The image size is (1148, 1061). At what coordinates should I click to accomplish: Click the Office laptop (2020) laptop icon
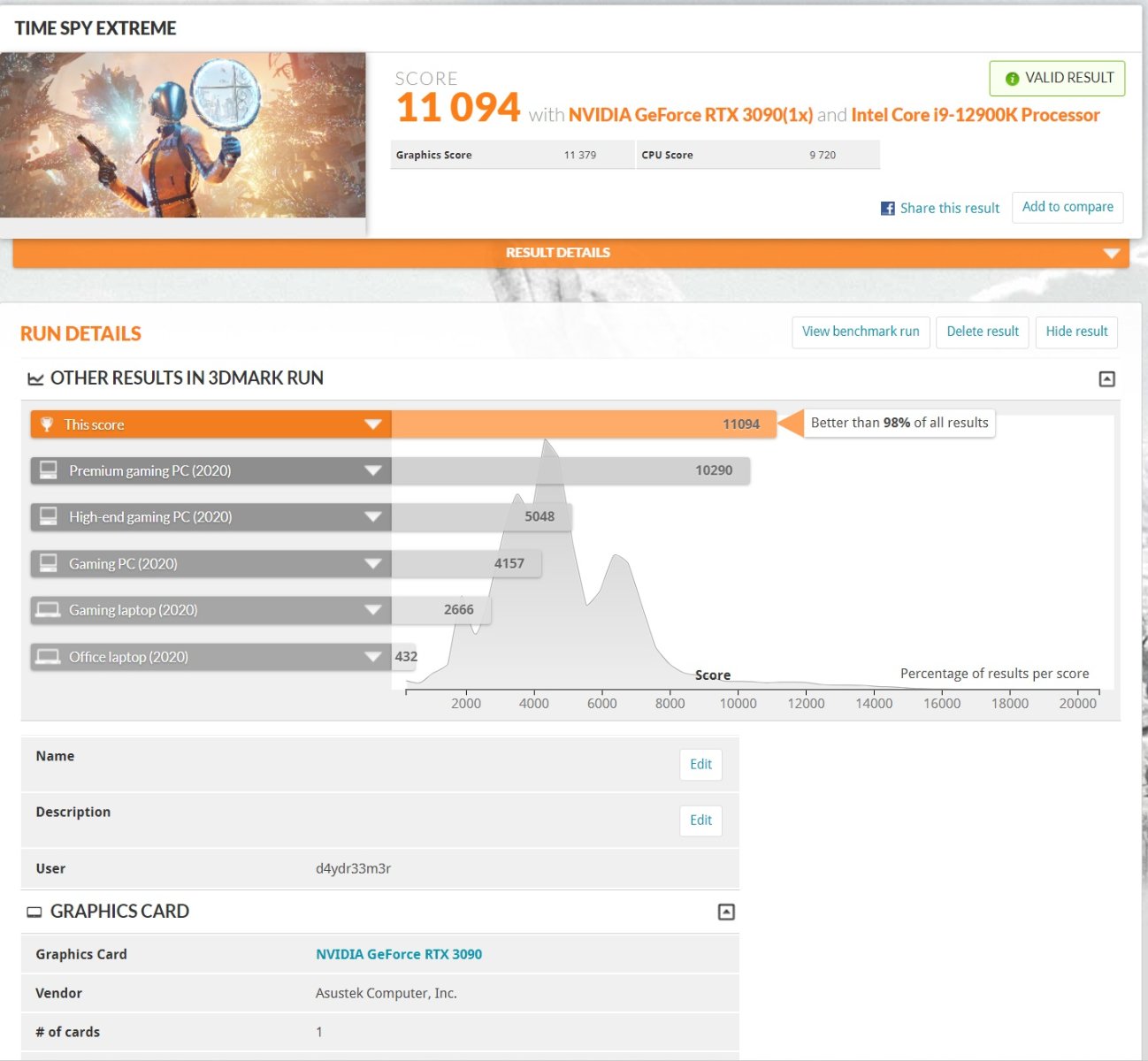click(49, 657)
